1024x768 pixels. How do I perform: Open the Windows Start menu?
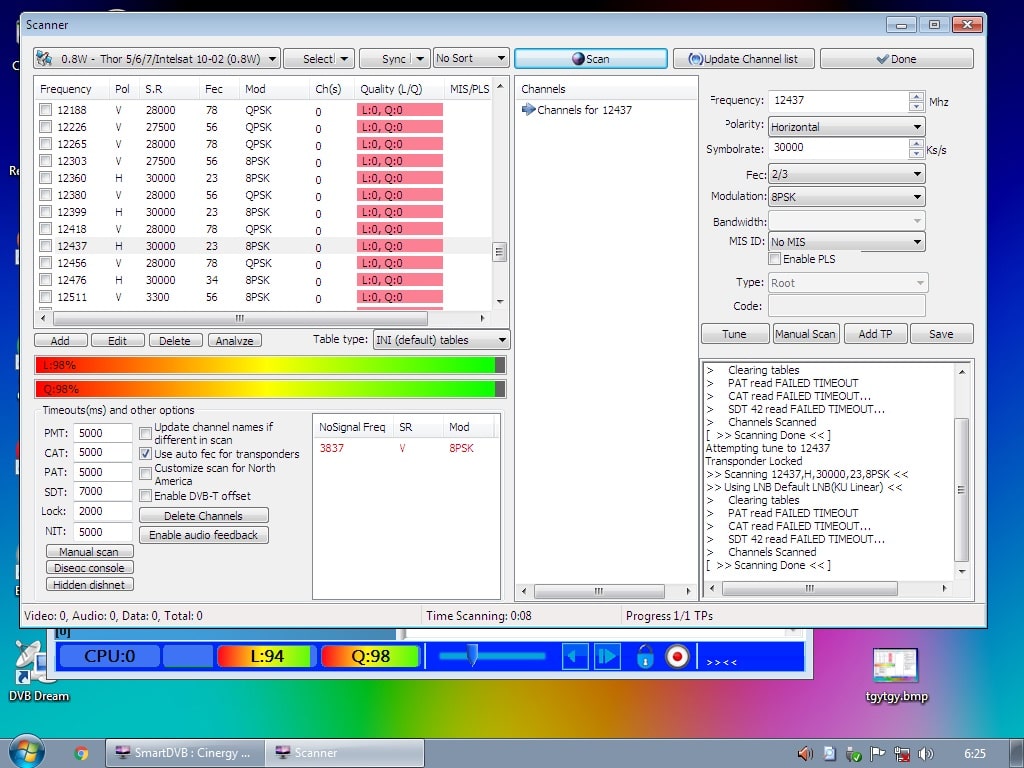point(26,752)
